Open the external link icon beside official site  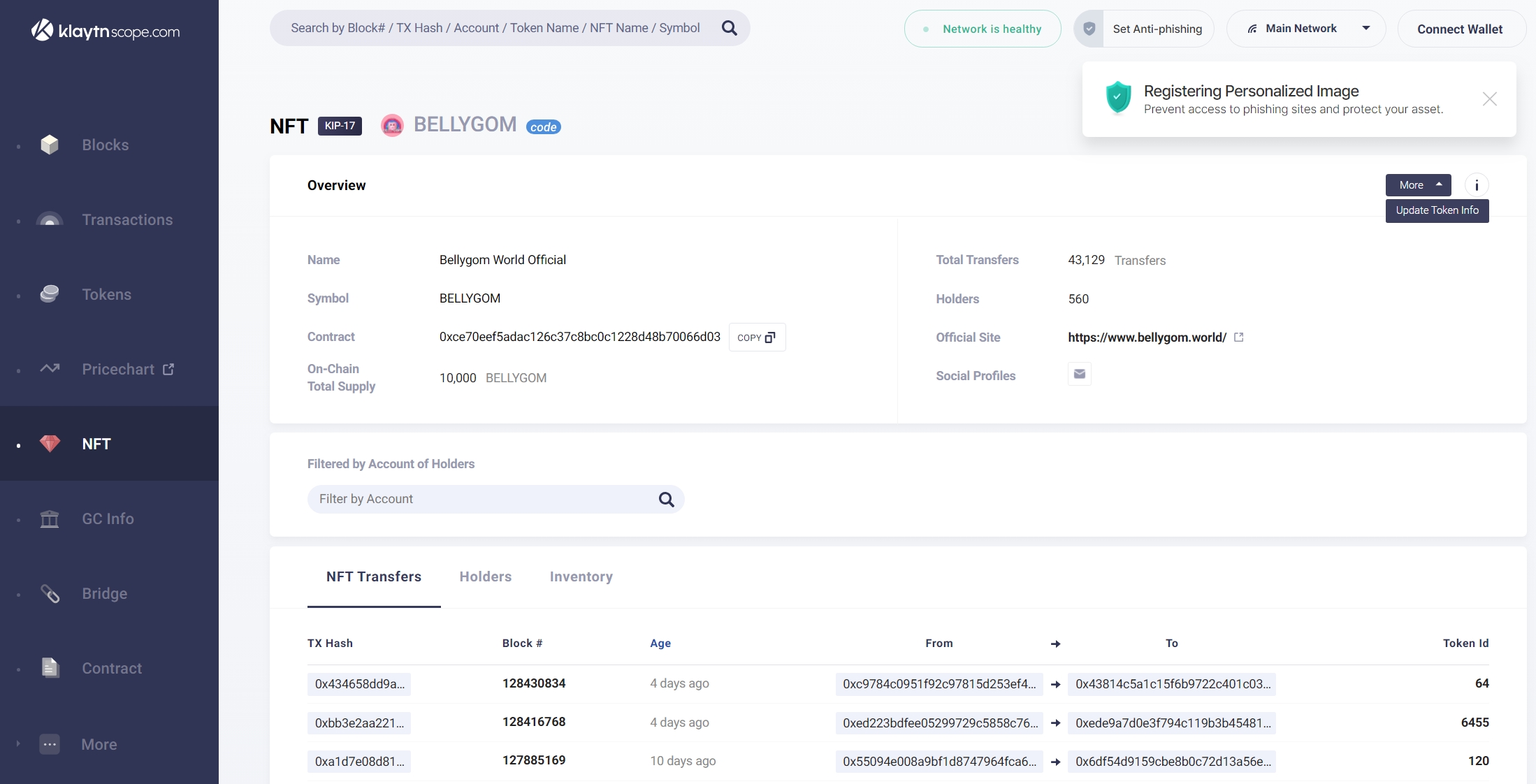coord(1238,337)
